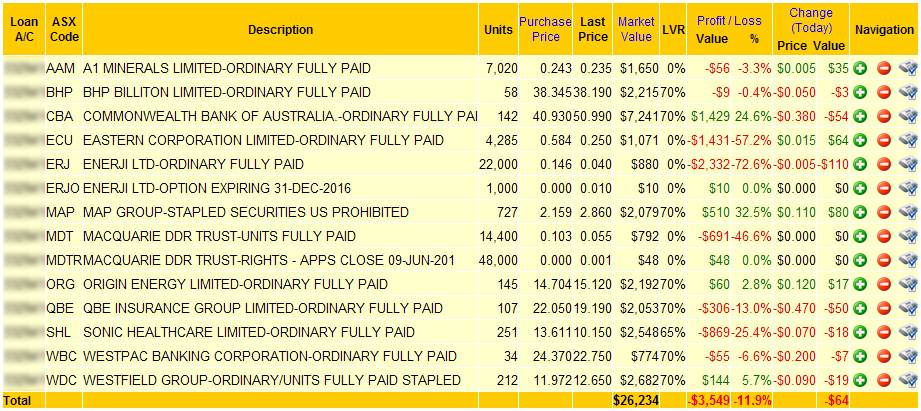Viewport: 921px width, 411px height.
Task: Sort by the Purchase Price column link
Action: pyautogui.click(x=545, y=29)
